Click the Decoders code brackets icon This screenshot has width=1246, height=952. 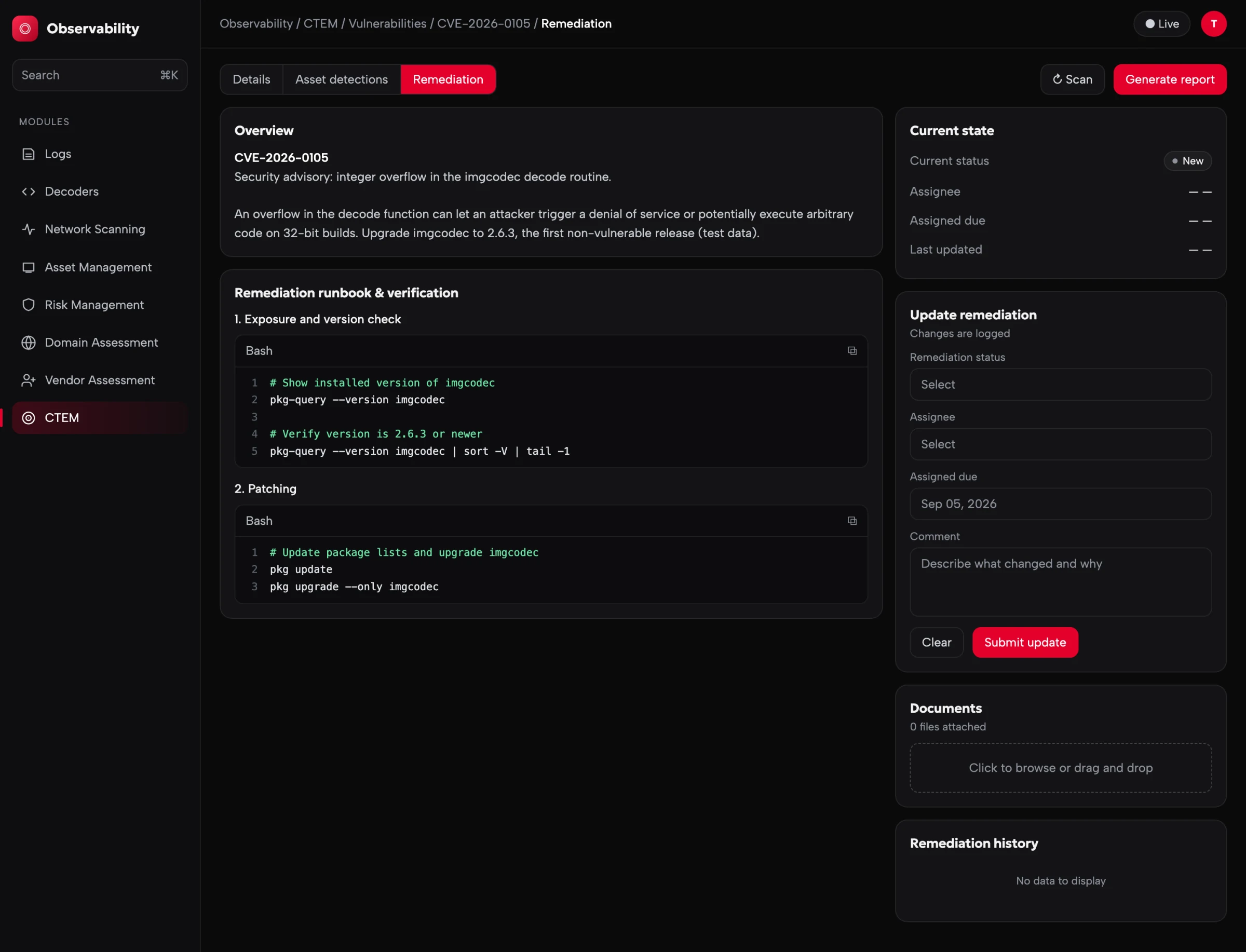[29, 192]
